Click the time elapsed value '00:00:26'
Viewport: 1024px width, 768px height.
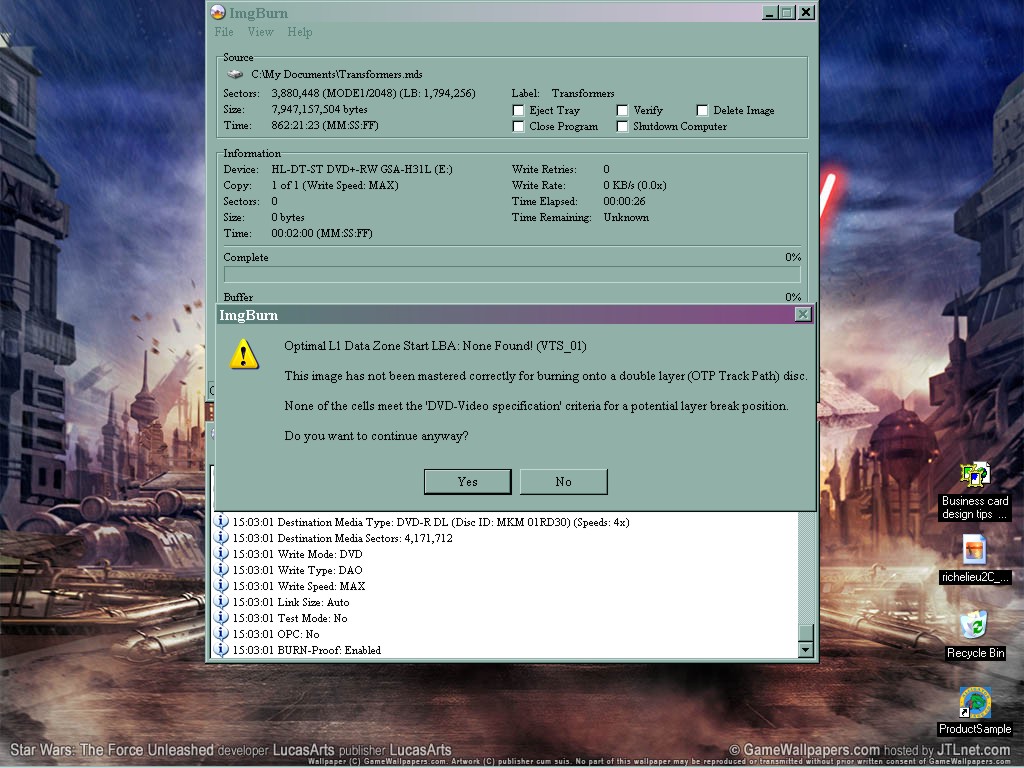(624, 201)
